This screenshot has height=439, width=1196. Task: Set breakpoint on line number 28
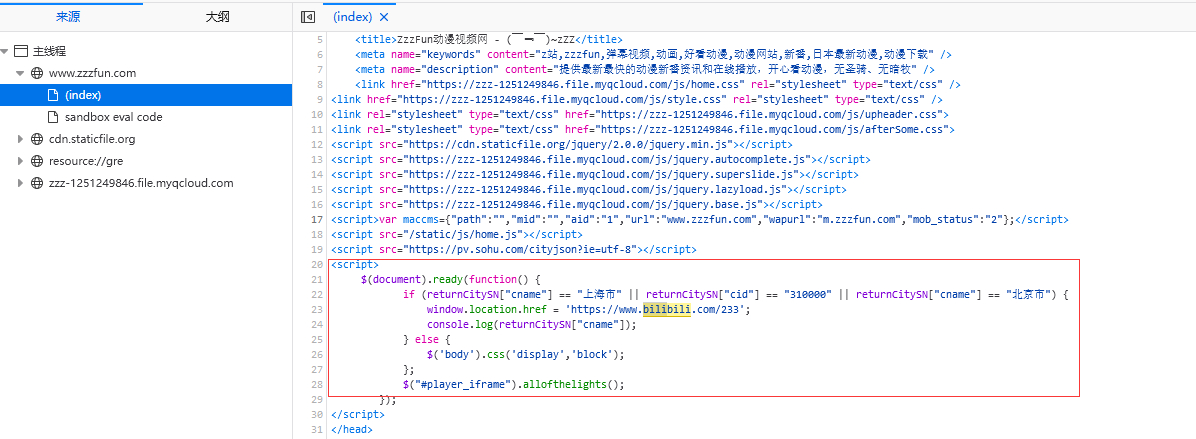click(317, 385)
